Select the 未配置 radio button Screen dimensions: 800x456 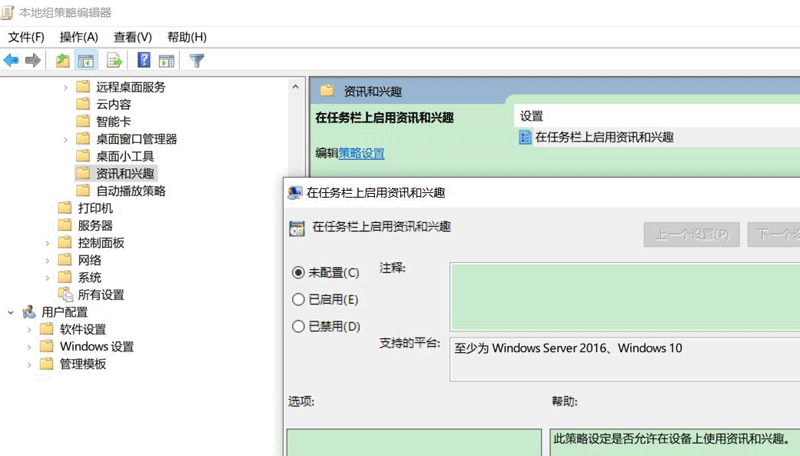tap(298, 272)
